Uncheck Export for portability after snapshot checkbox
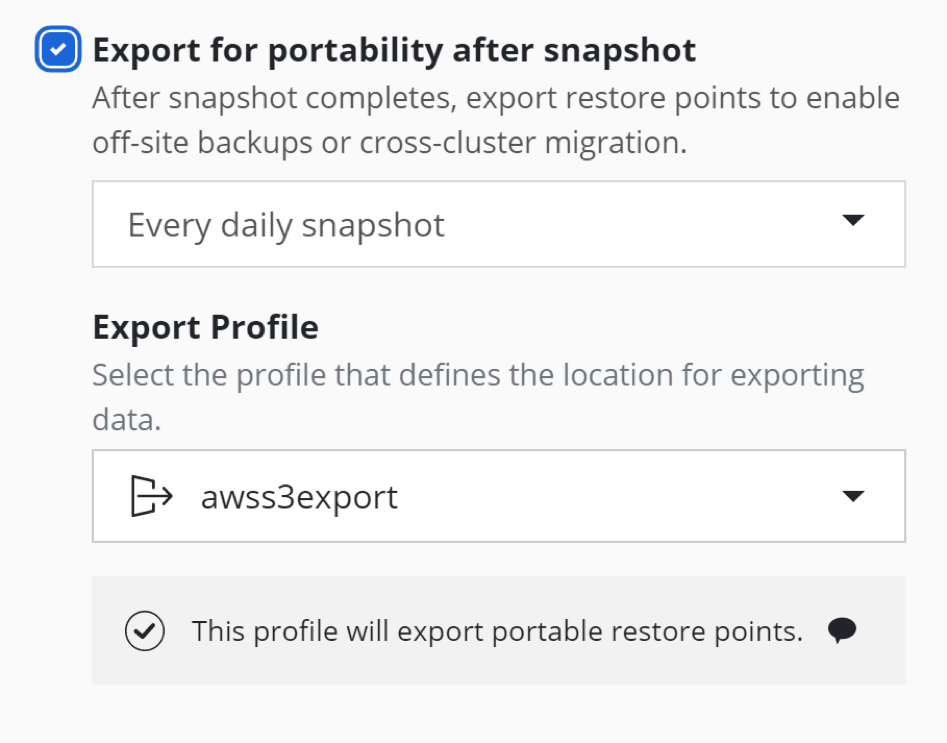The width and height of the screenshot is (947, 743). pyautogui.click(x=58, y=49)
